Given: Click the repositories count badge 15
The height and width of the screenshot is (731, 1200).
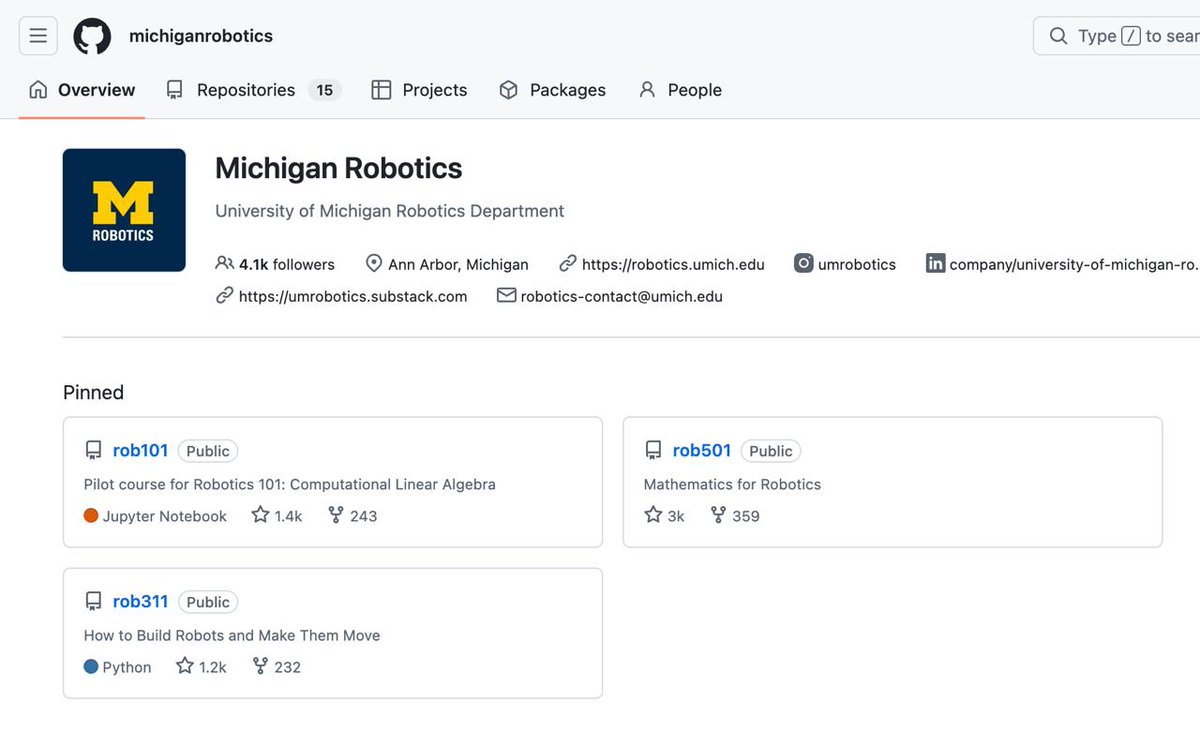Looking at the screenshot, I should coord(325,90).
